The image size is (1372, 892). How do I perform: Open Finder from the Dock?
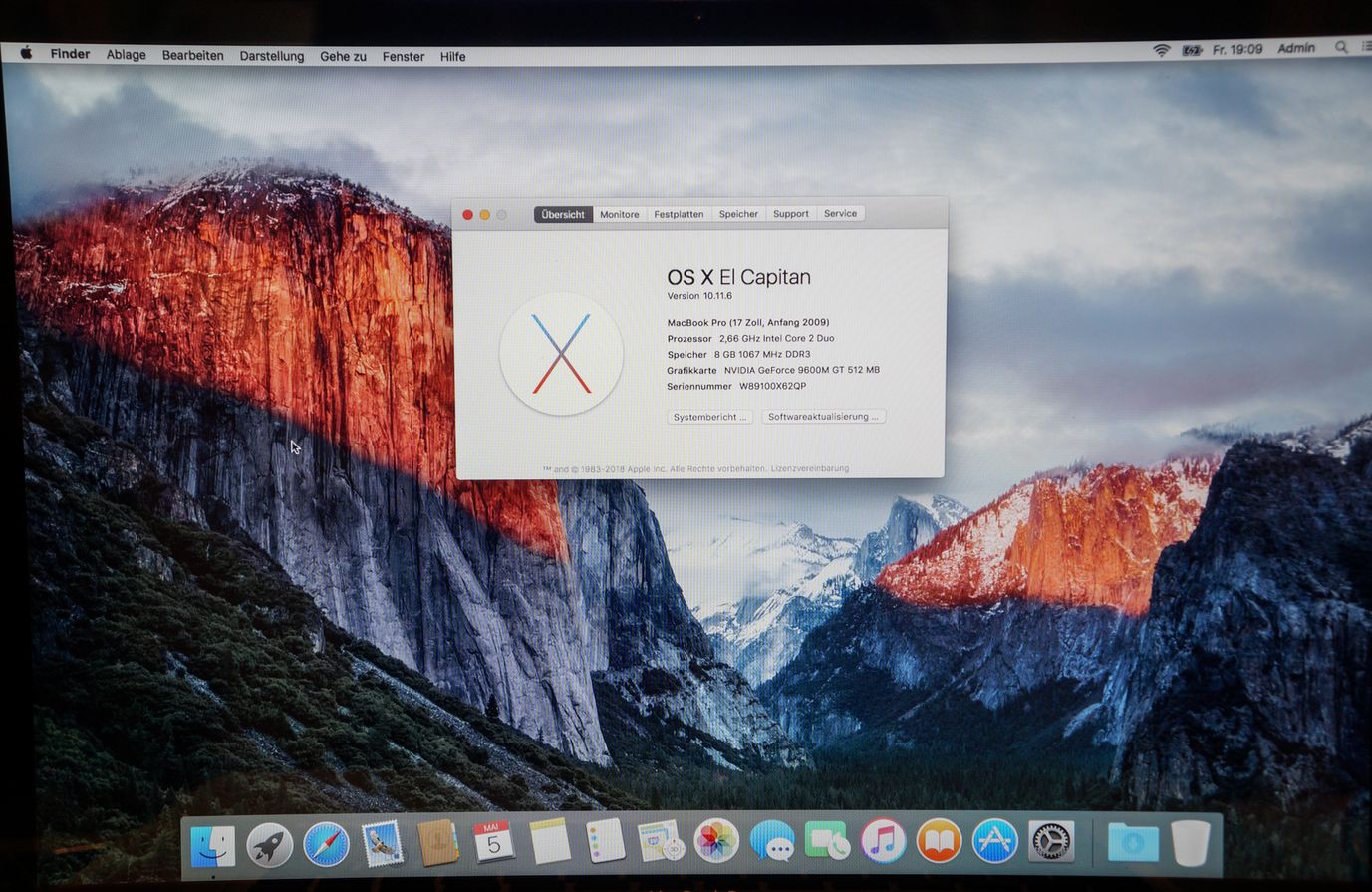click(213, 846)
